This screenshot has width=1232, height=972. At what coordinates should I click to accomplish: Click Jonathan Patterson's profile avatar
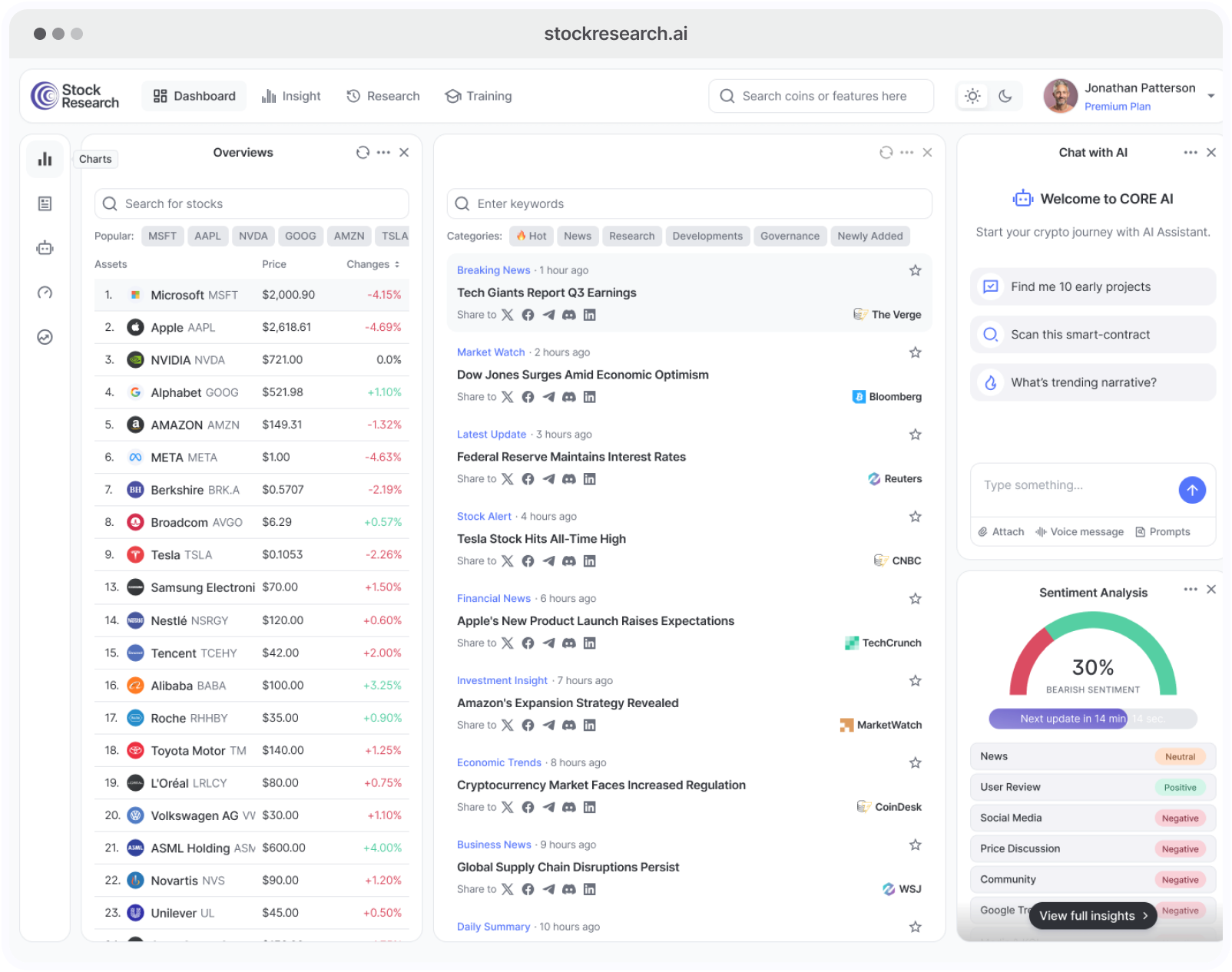pos(1060,96)
